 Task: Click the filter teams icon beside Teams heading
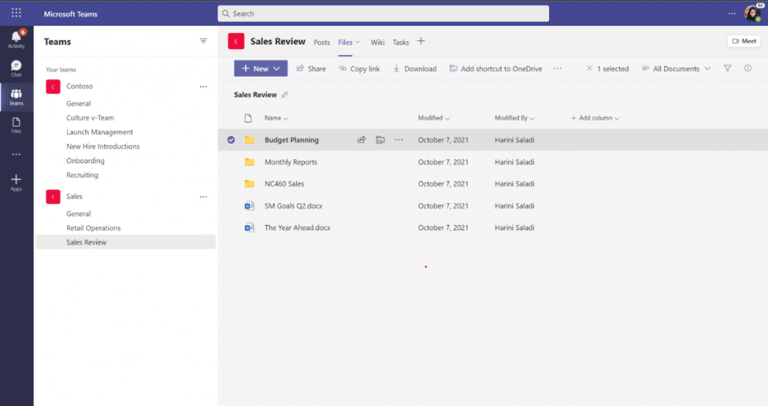[x=203, y=41]
